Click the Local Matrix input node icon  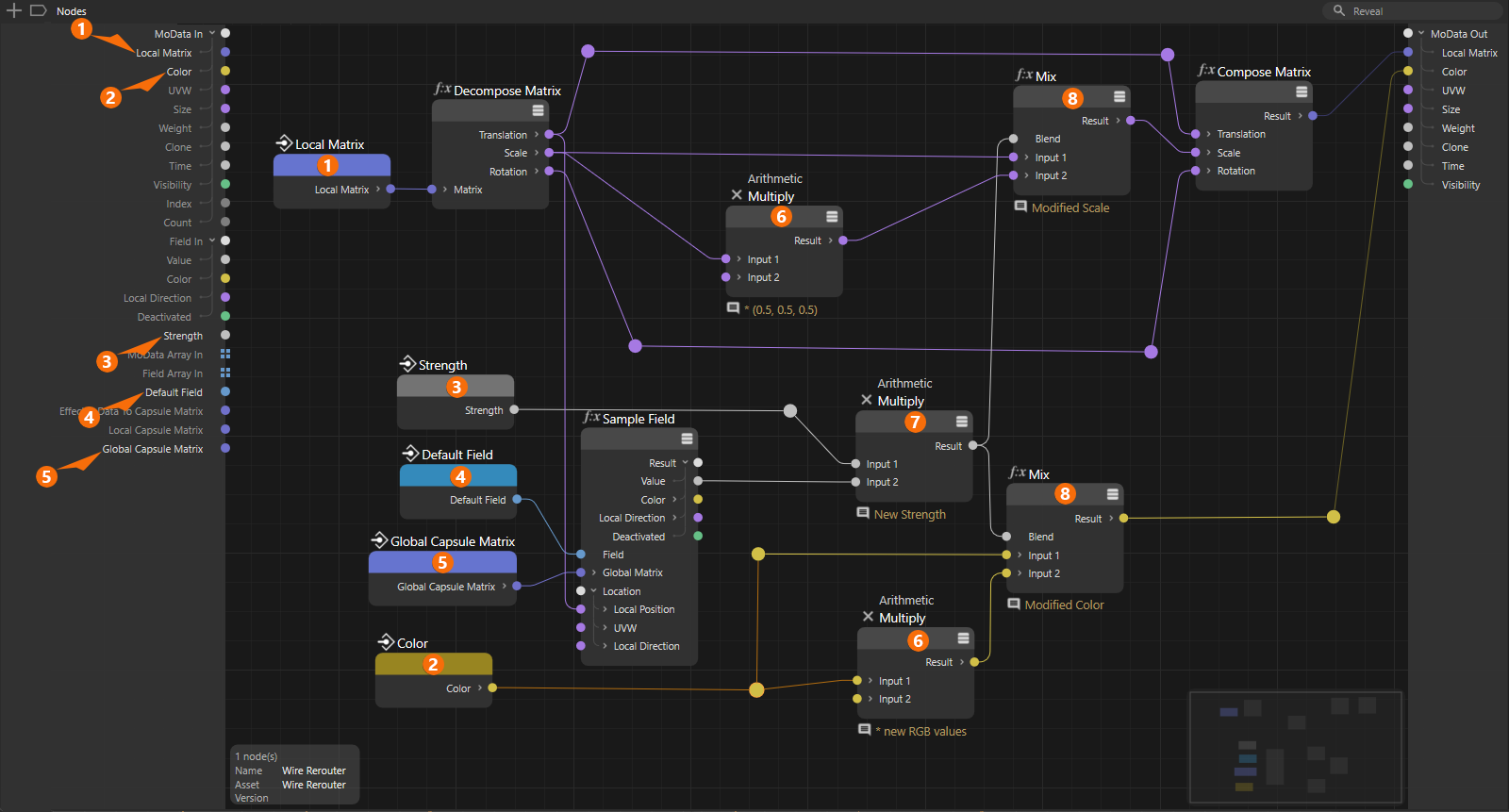click(284, 143)
